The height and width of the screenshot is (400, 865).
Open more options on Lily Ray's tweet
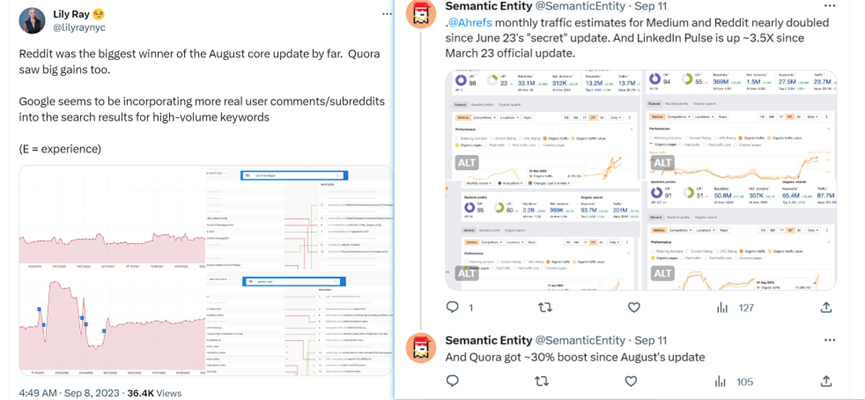pos(388,12)
